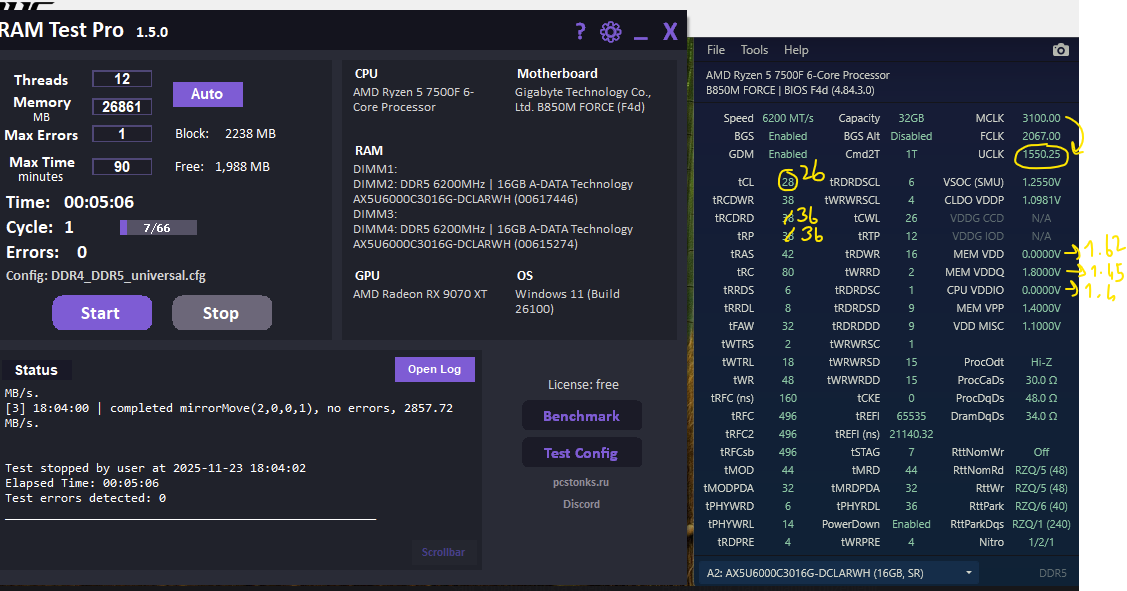Viewport: 1127px width, 591px height.
Task: Edit the Max Time minutes field
Action: (121, 167)
